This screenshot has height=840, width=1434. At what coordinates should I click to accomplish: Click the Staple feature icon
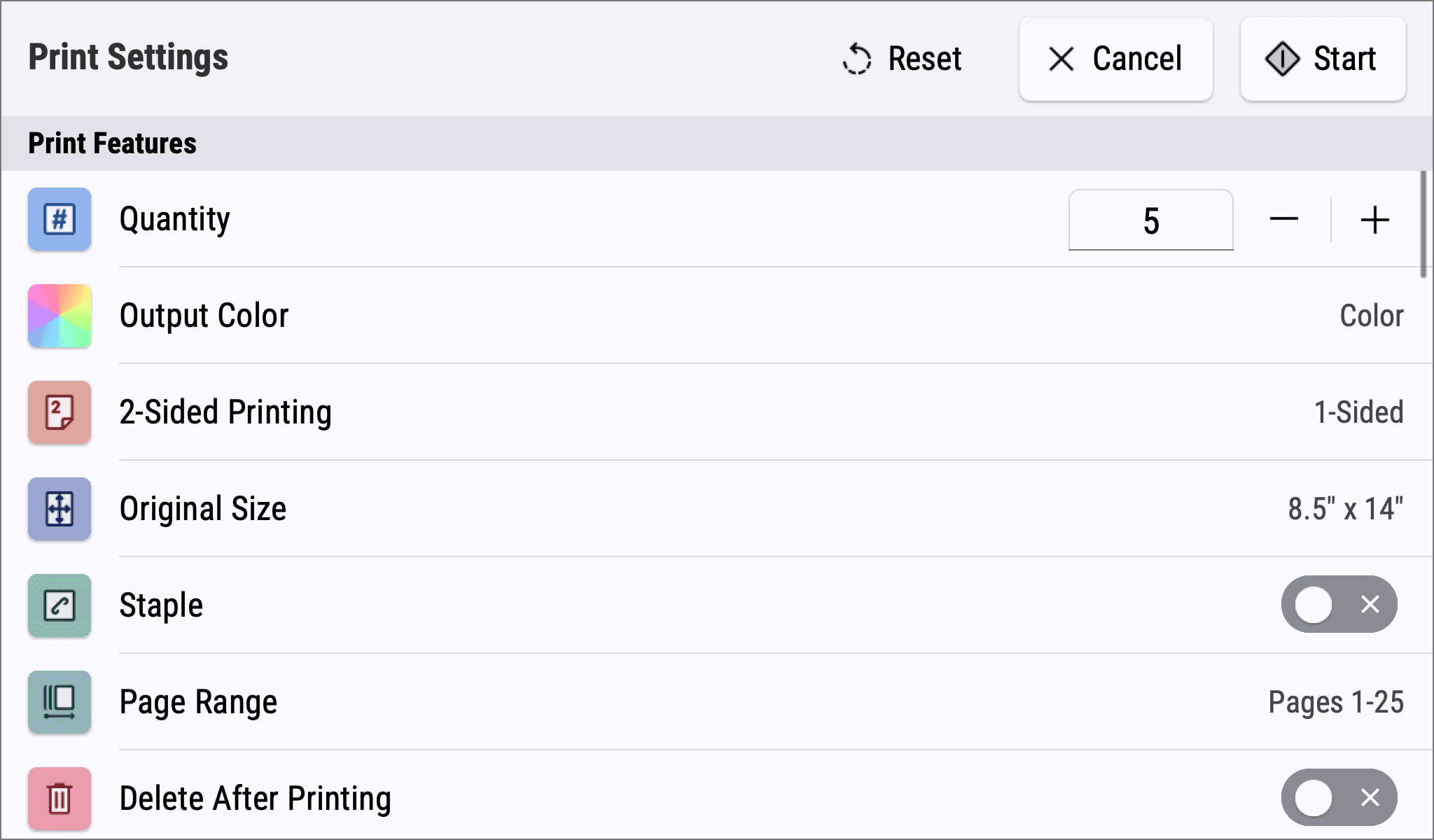point(60,605)
